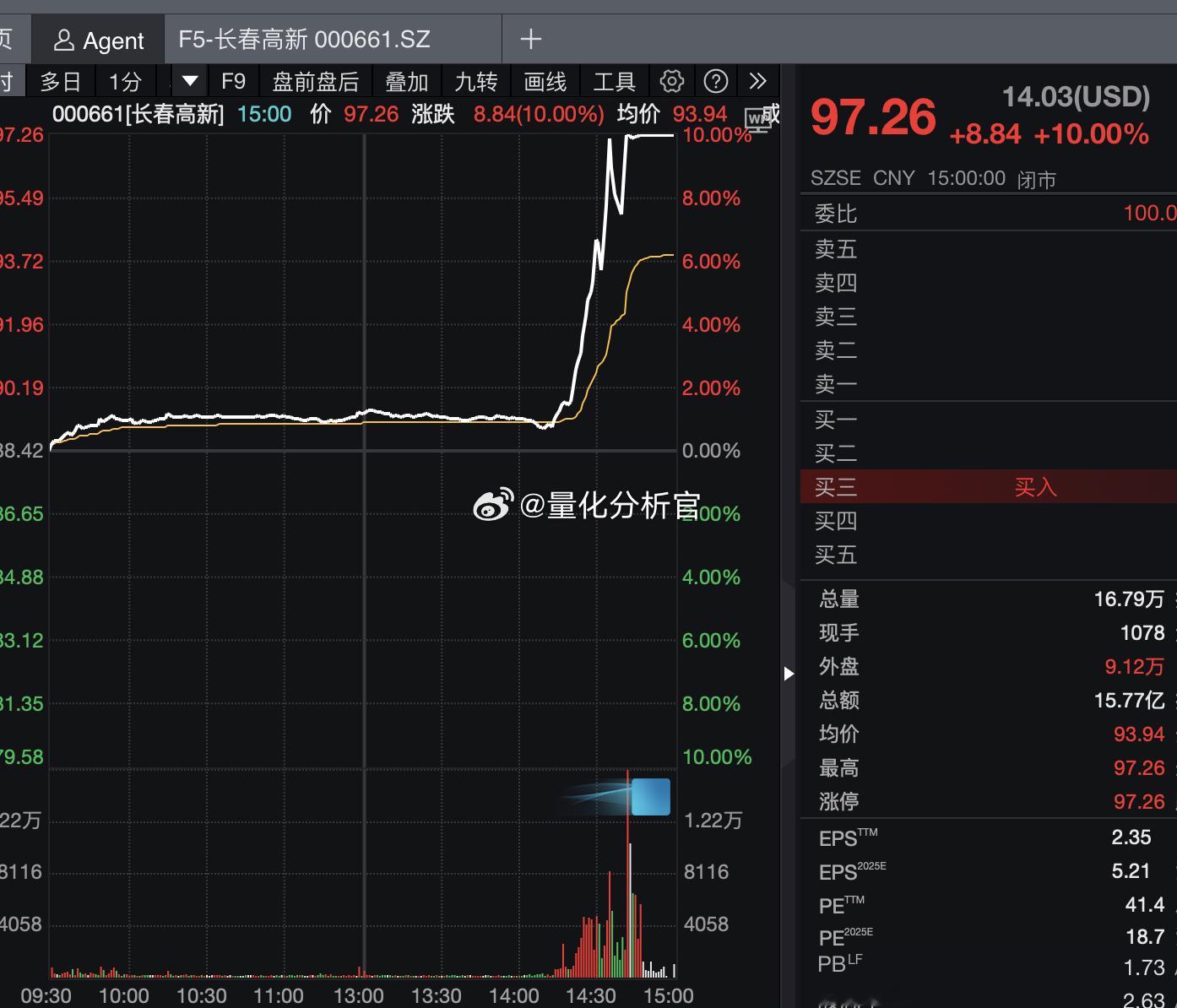
Task: Open a new tab with the plus
Action: (529, 39)
